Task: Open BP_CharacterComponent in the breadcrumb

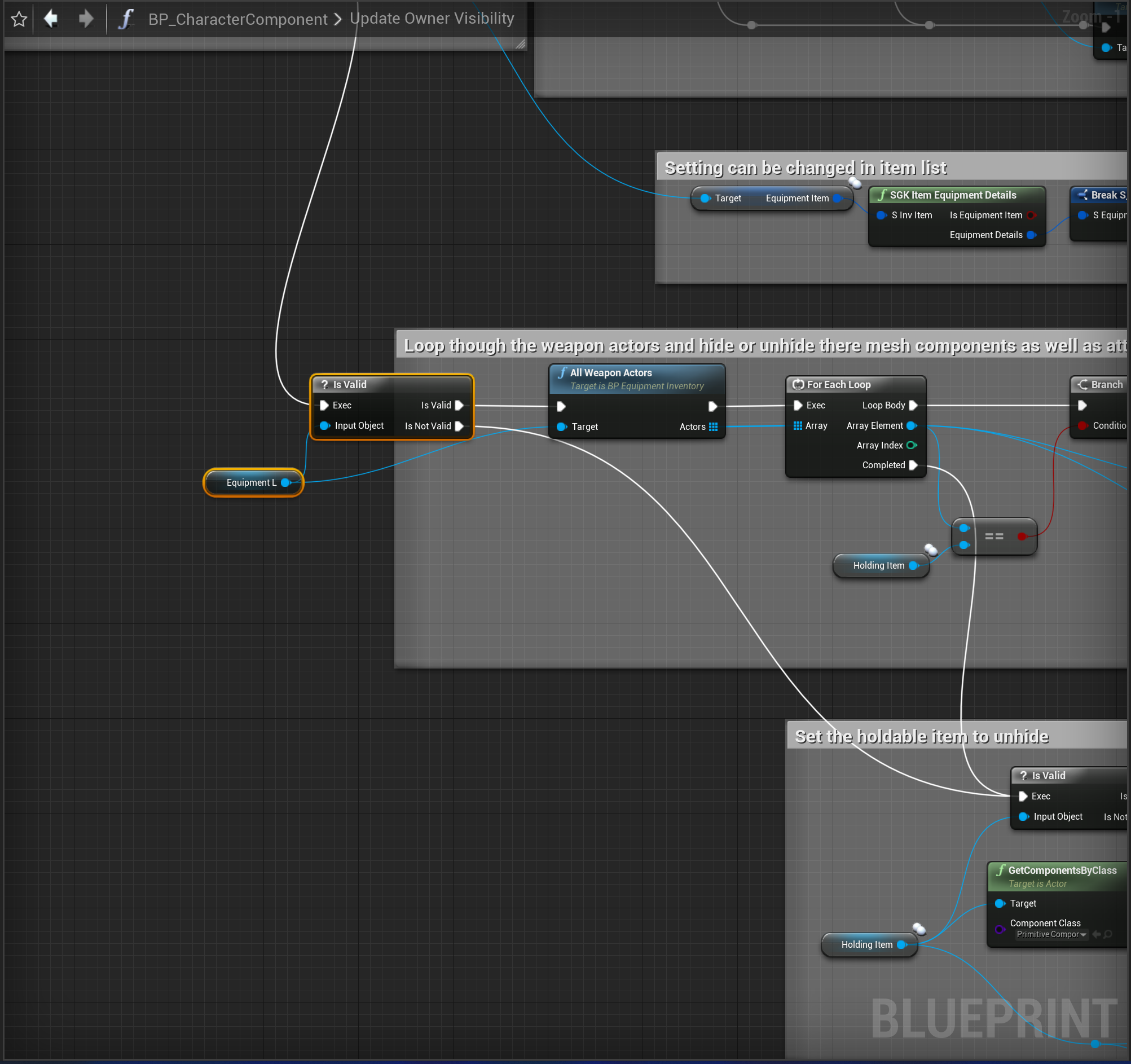Action: [x=238, y=19]
